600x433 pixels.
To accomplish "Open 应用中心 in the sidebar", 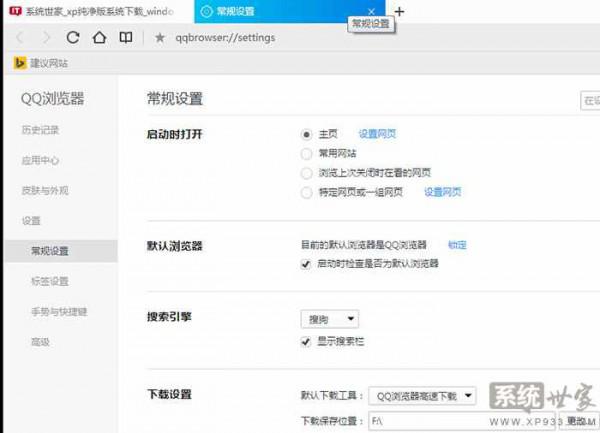I will tap(40, 160).
